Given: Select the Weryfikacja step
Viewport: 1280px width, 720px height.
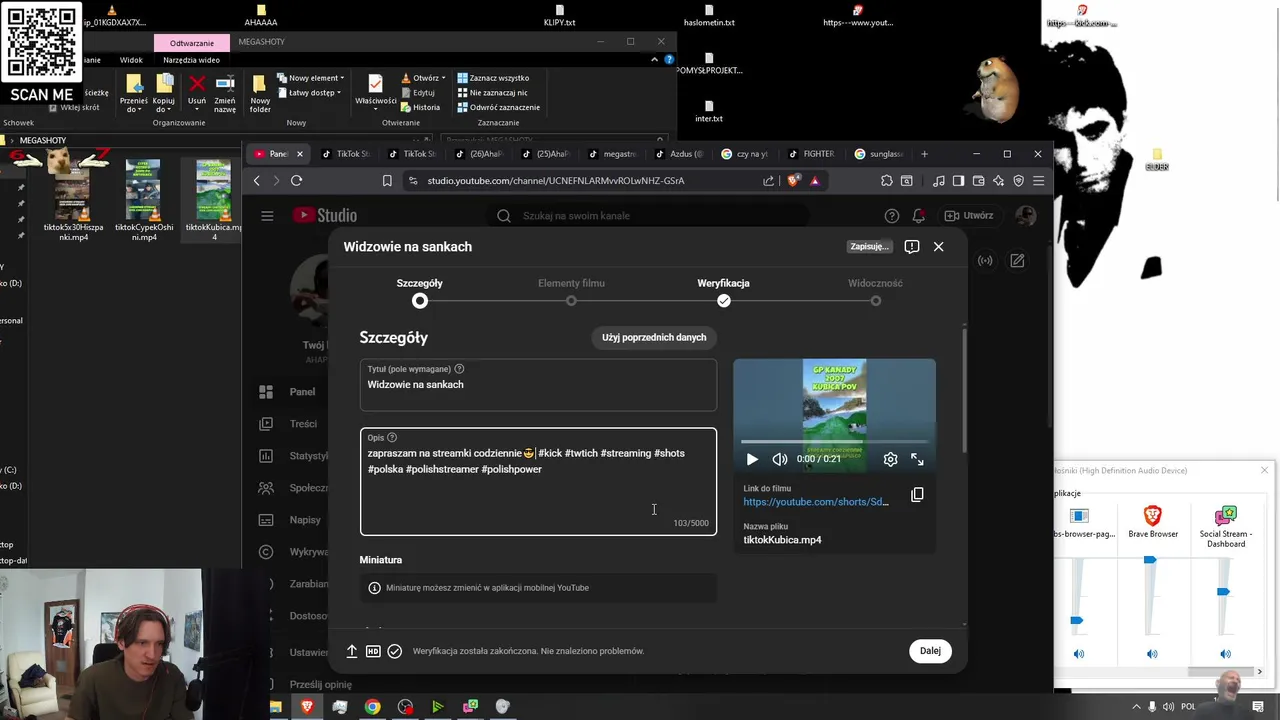Looking at the screenshot, I should [x=723, y=292].
